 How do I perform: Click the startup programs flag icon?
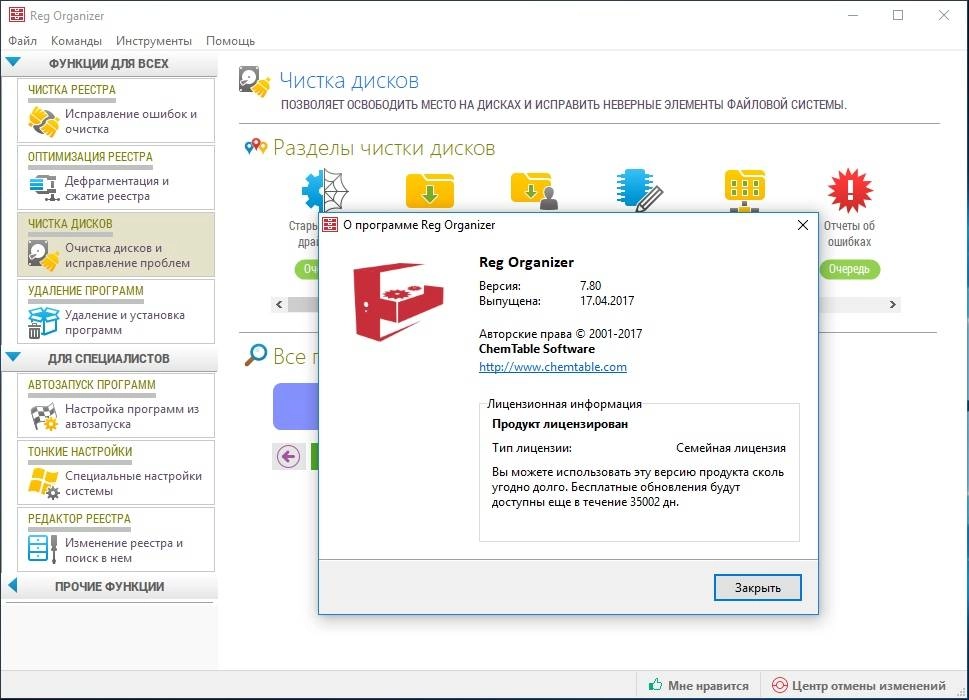coord(43,416)
